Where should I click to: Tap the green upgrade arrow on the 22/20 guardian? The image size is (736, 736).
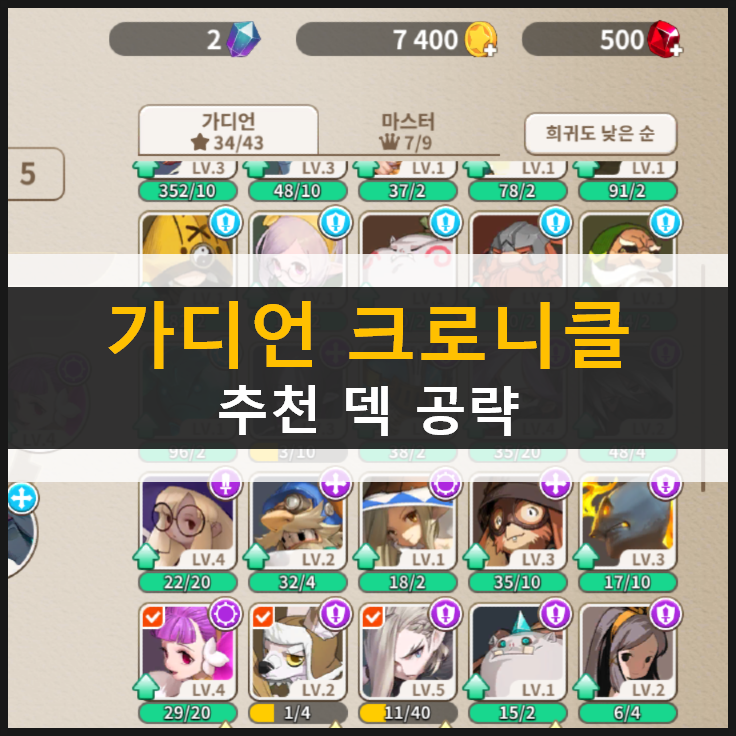[x=146, y=556]
